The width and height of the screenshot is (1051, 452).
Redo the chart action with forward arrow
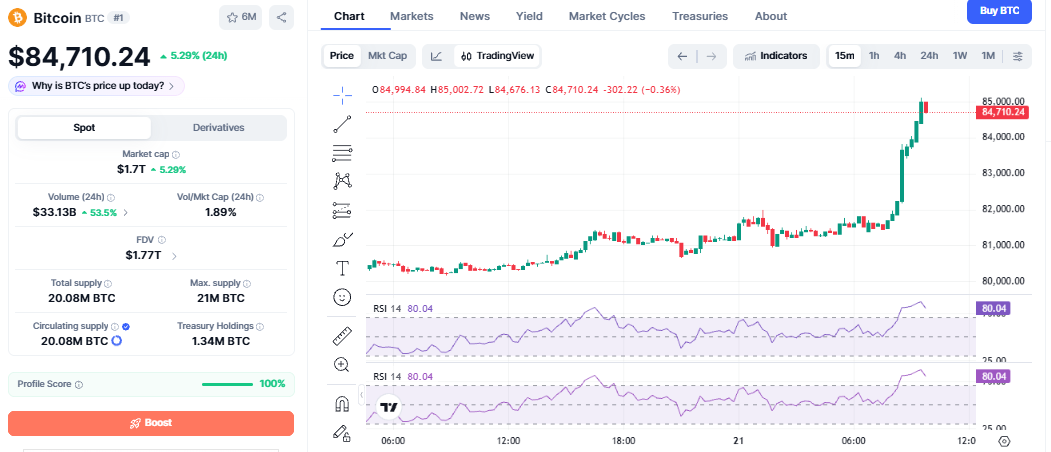coord(712,56)
